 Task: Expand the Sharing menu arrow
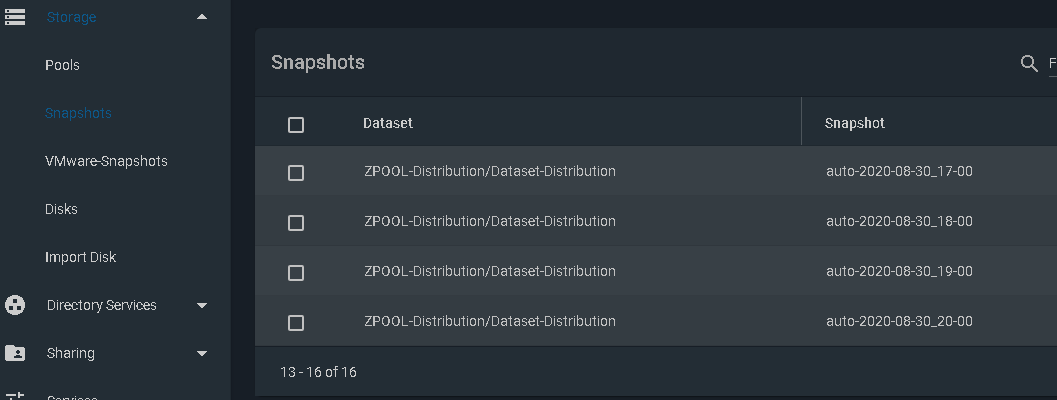(202, 353)
